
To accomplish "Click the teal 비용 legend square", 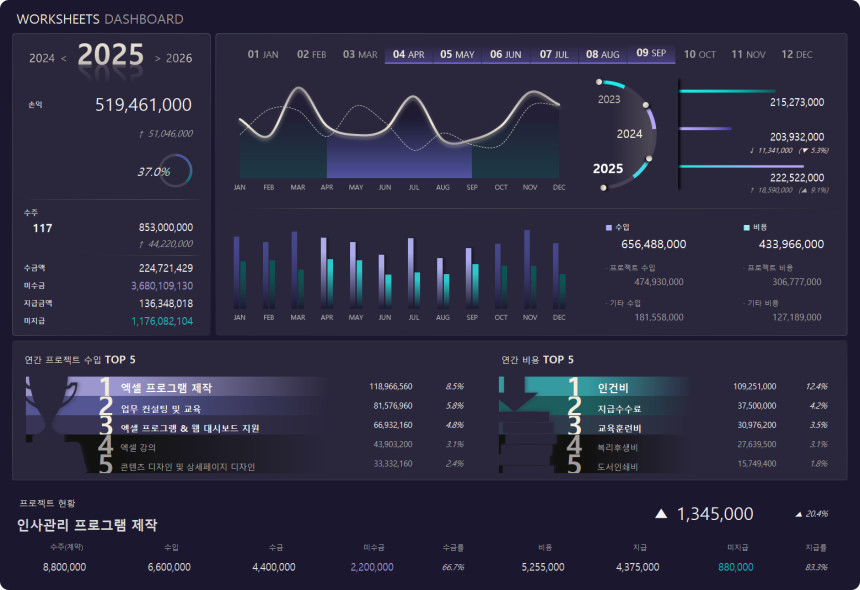I will click(747, 228).
